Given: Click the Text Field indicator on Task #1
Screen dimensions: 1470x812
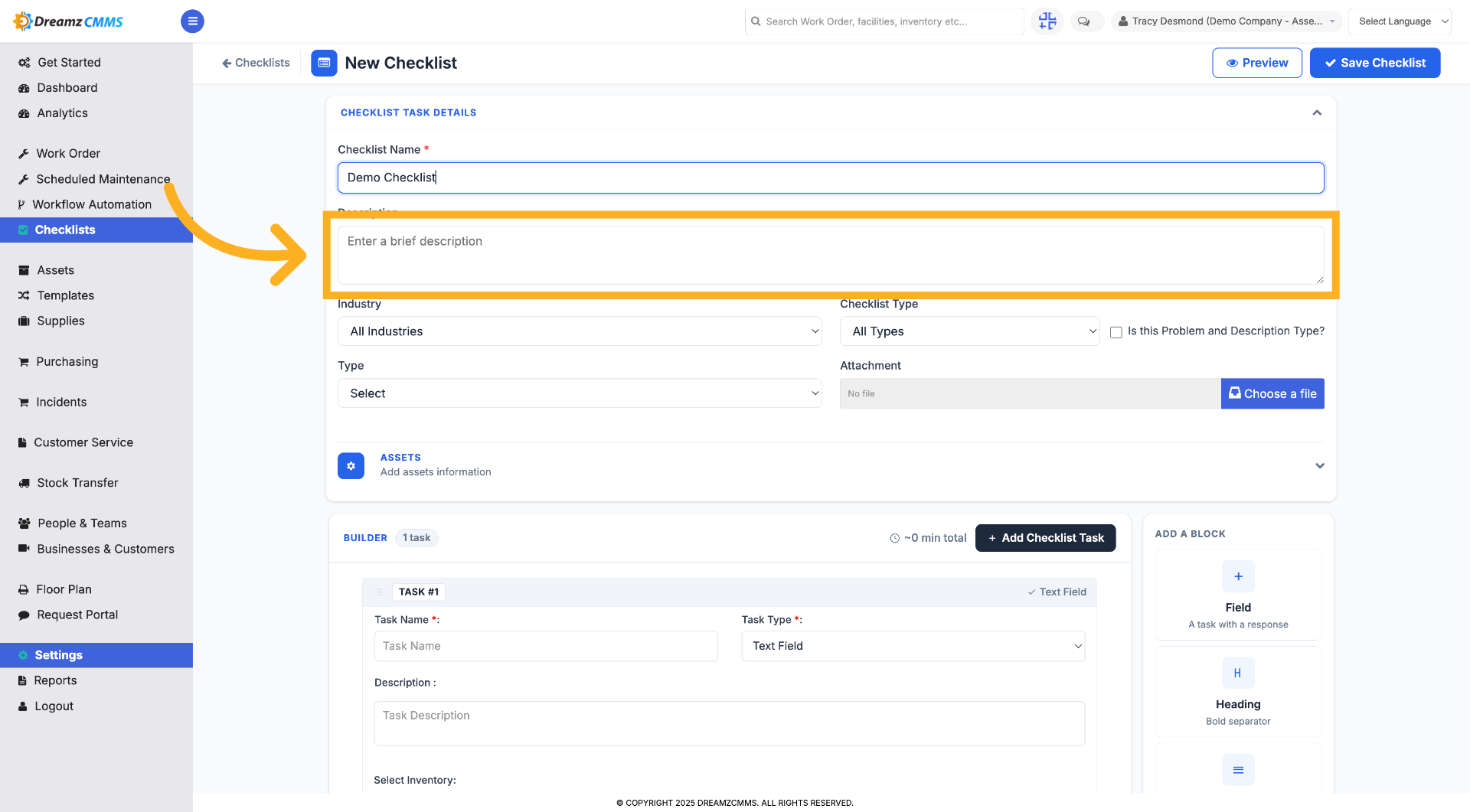Looking at the screenshot, I should 1057,592.
